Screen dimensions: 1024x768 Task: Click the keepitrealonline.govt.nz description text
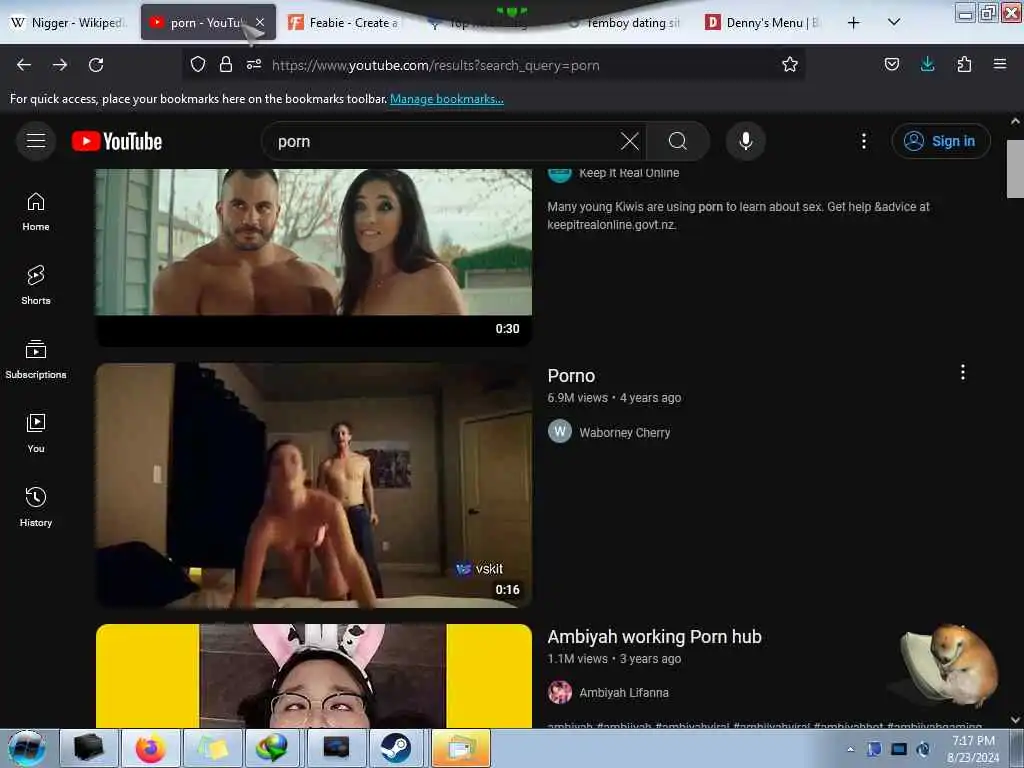tap(612, 225)
